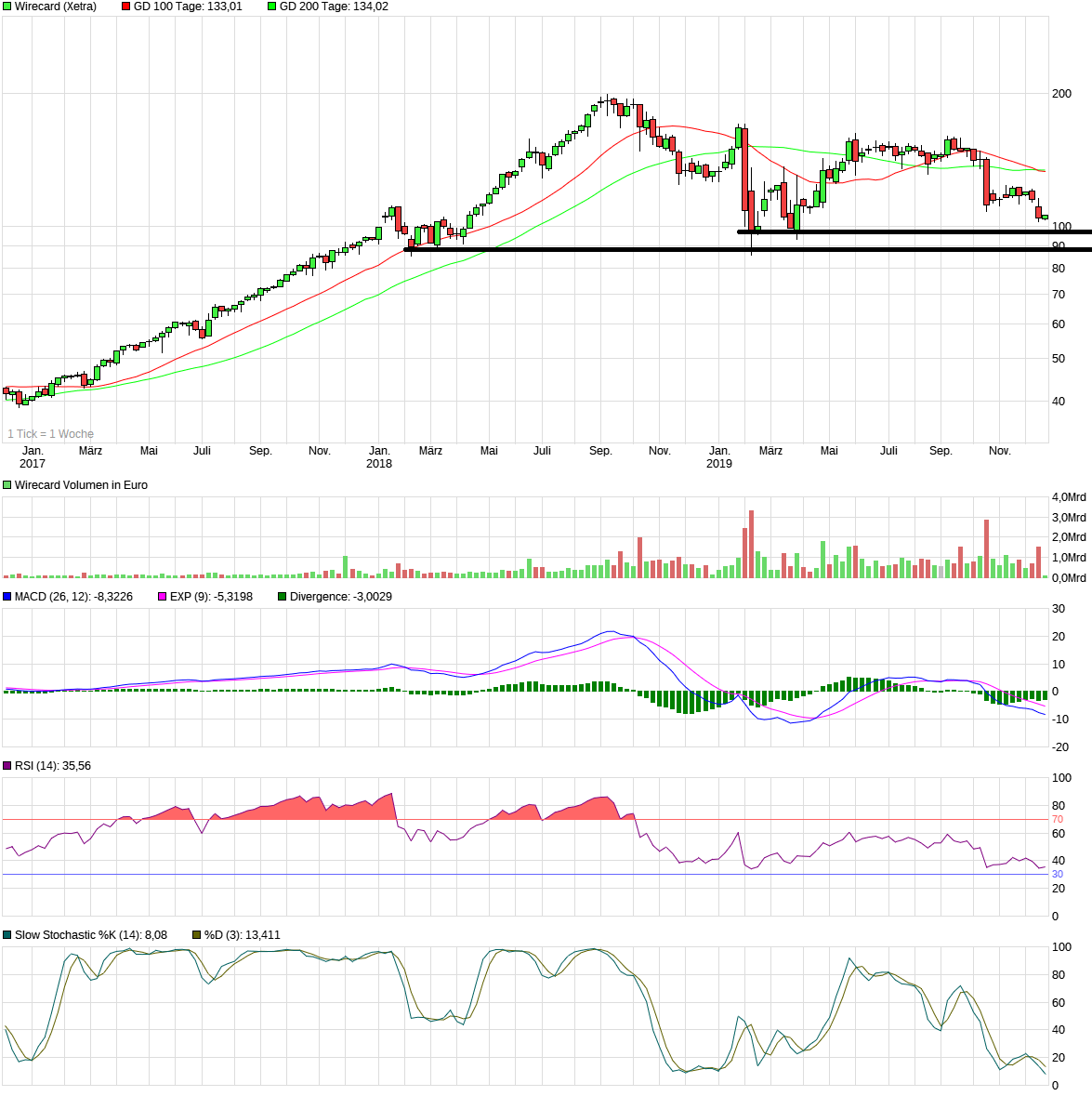Click the price axis label 90 at the lower black line
Image resolution: width=1092 pixels, height=1096 pixels.
(1059, 245)
